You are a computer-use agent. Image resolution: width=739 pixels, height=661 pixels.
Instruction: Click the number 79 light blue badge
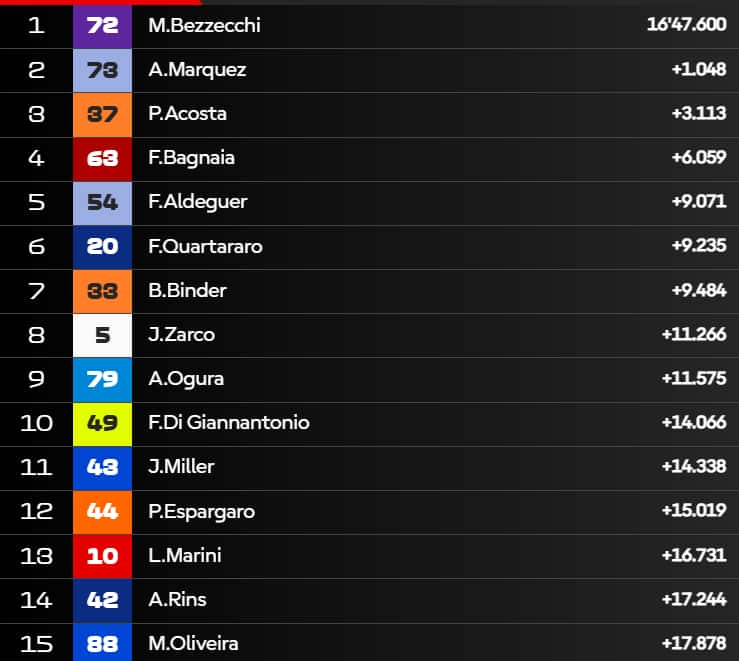[x=102, y=378]
